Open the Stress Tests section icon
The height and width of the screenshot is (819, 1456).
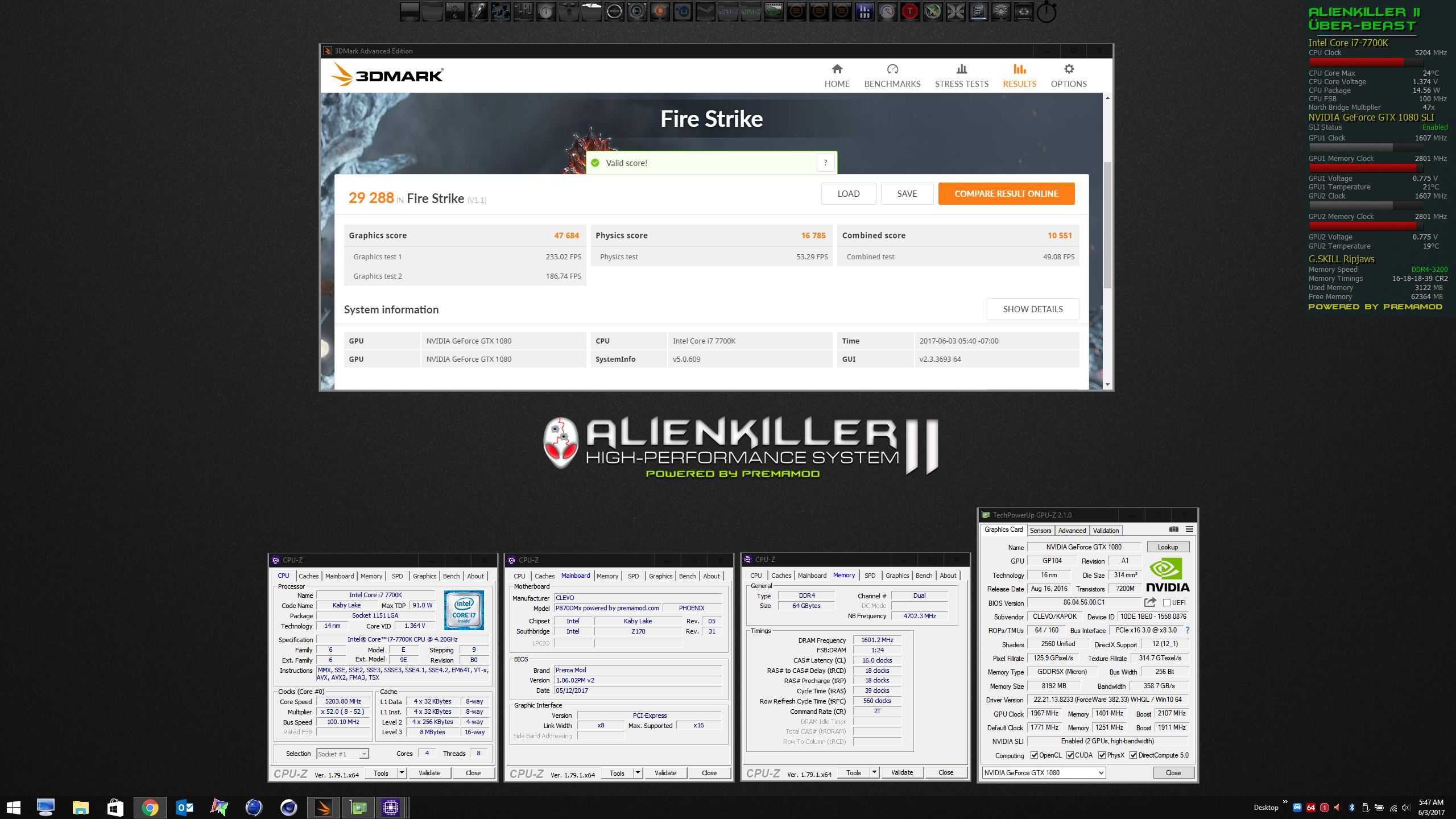pos(961,69)
